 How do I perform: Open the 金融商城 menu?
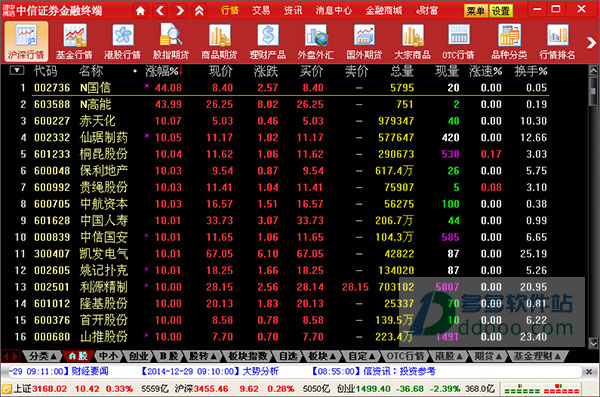[384, 10]
